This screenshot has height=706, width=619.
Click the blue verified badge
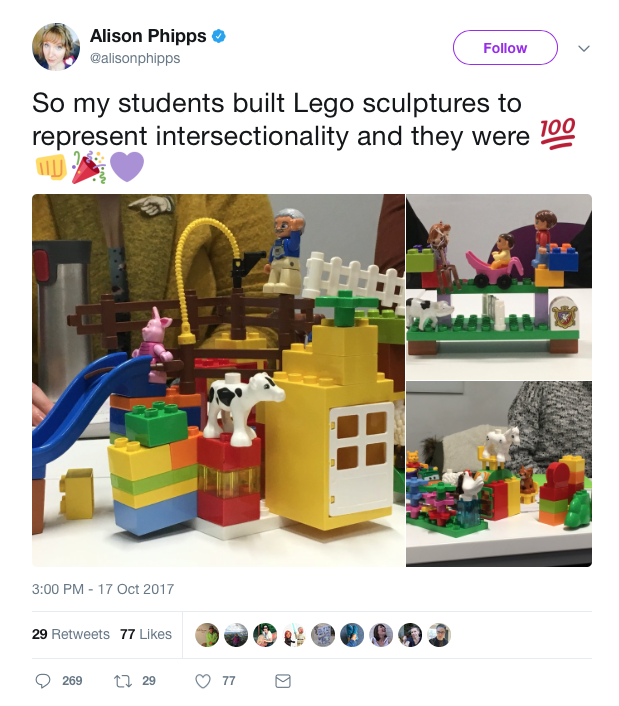click(x=218, y=36)
